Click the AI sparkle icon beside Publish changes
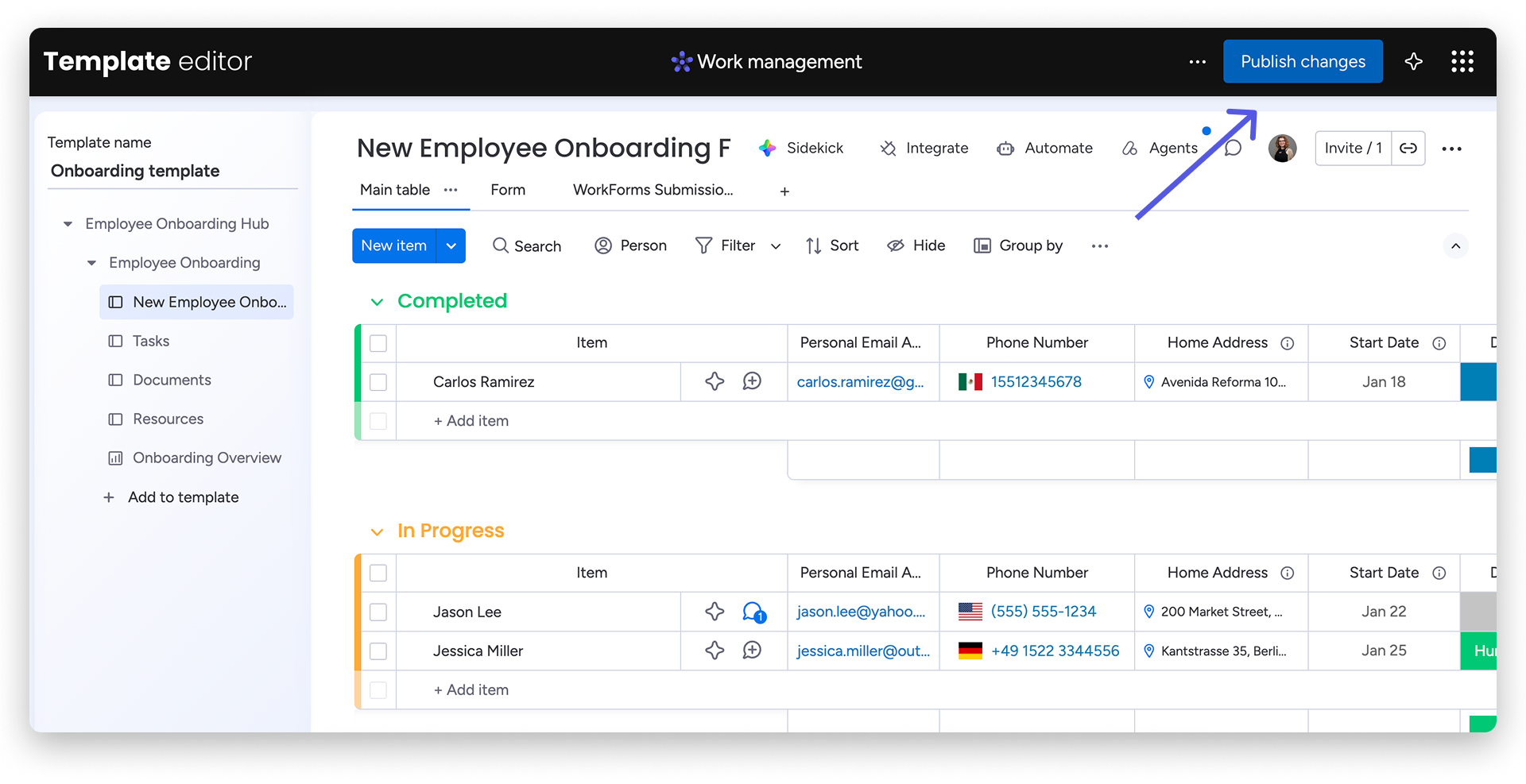 (1413, 61)
